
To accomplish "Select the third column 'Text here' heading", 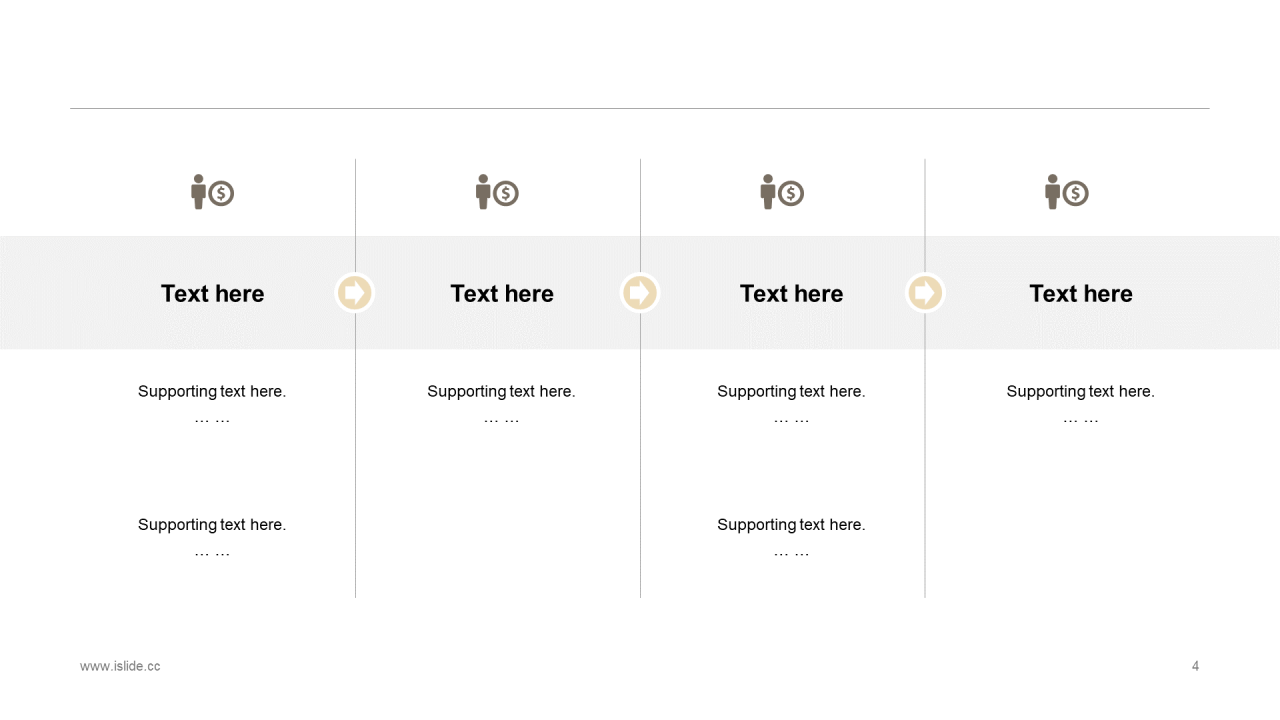I will (x=791, y=293).
